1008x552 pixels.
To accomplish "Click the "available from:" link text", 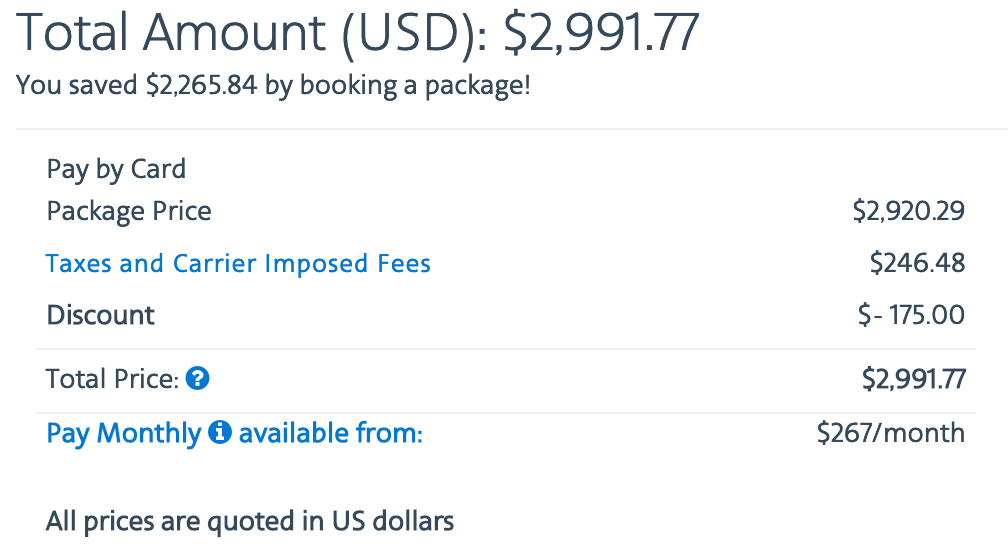I will (x=331, y=433).
